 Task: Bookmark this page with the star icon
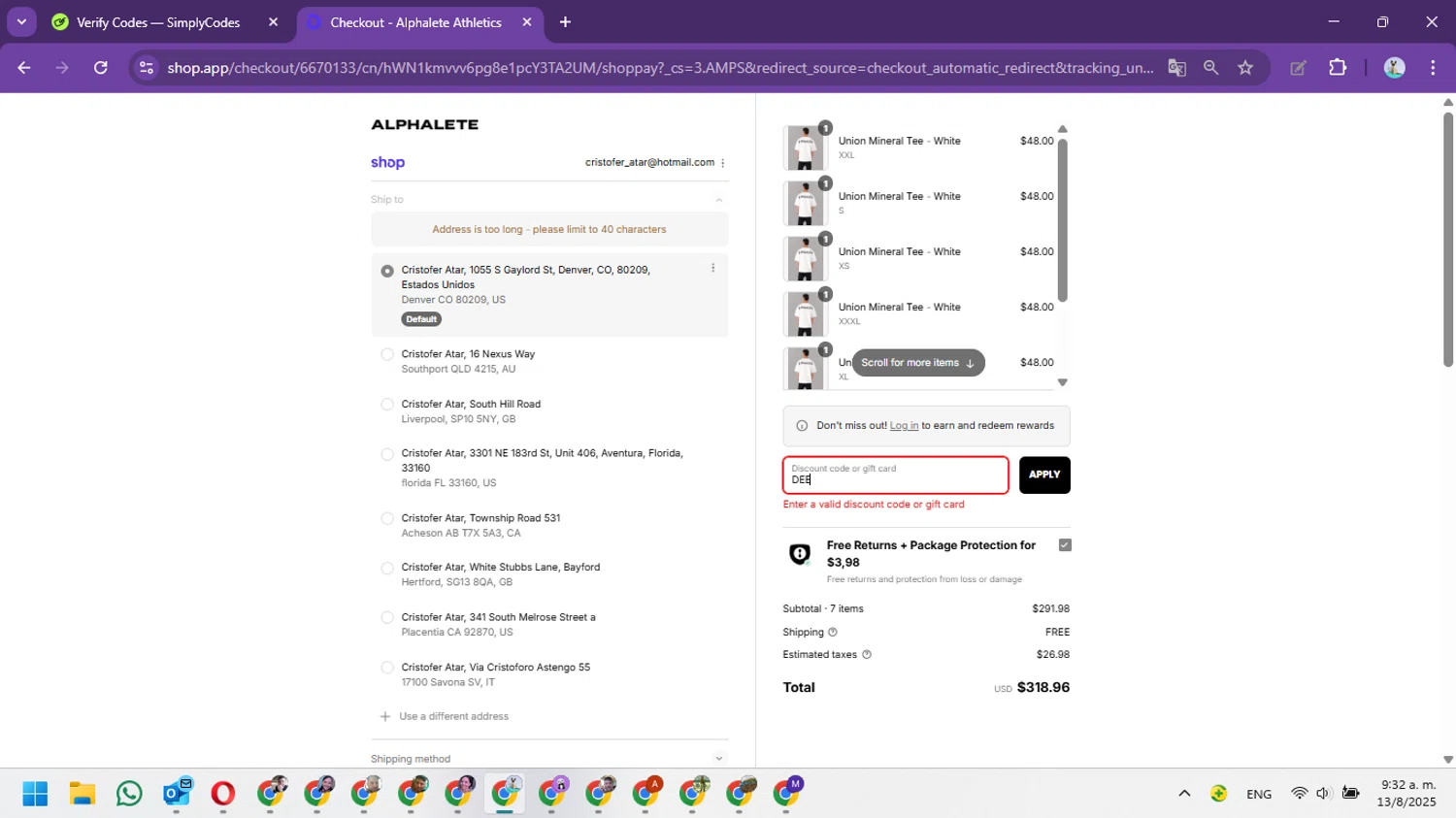pyautogui.click(x=1245, y=68)
